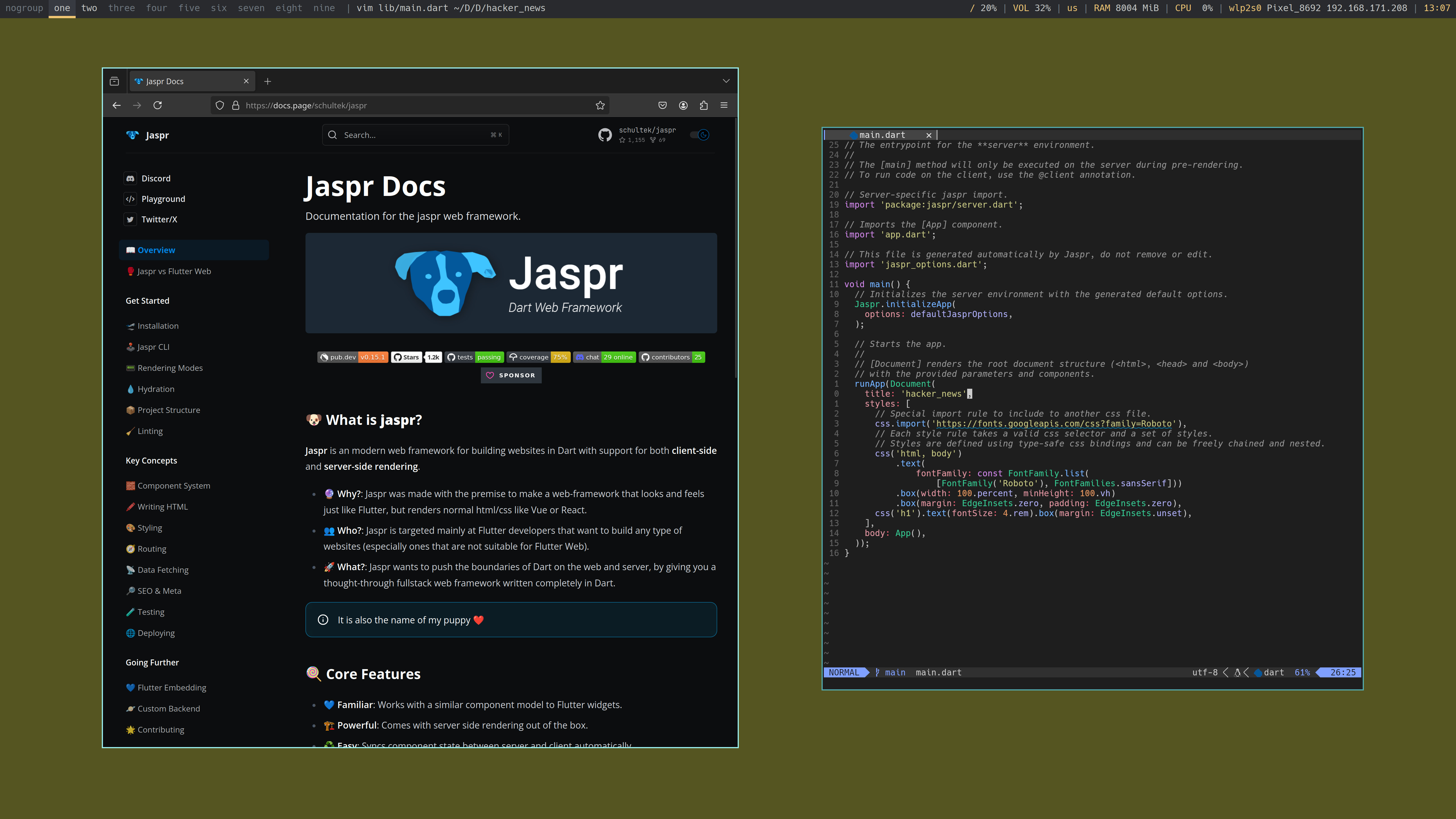Click the Sponsor badge button

(511, 375)
